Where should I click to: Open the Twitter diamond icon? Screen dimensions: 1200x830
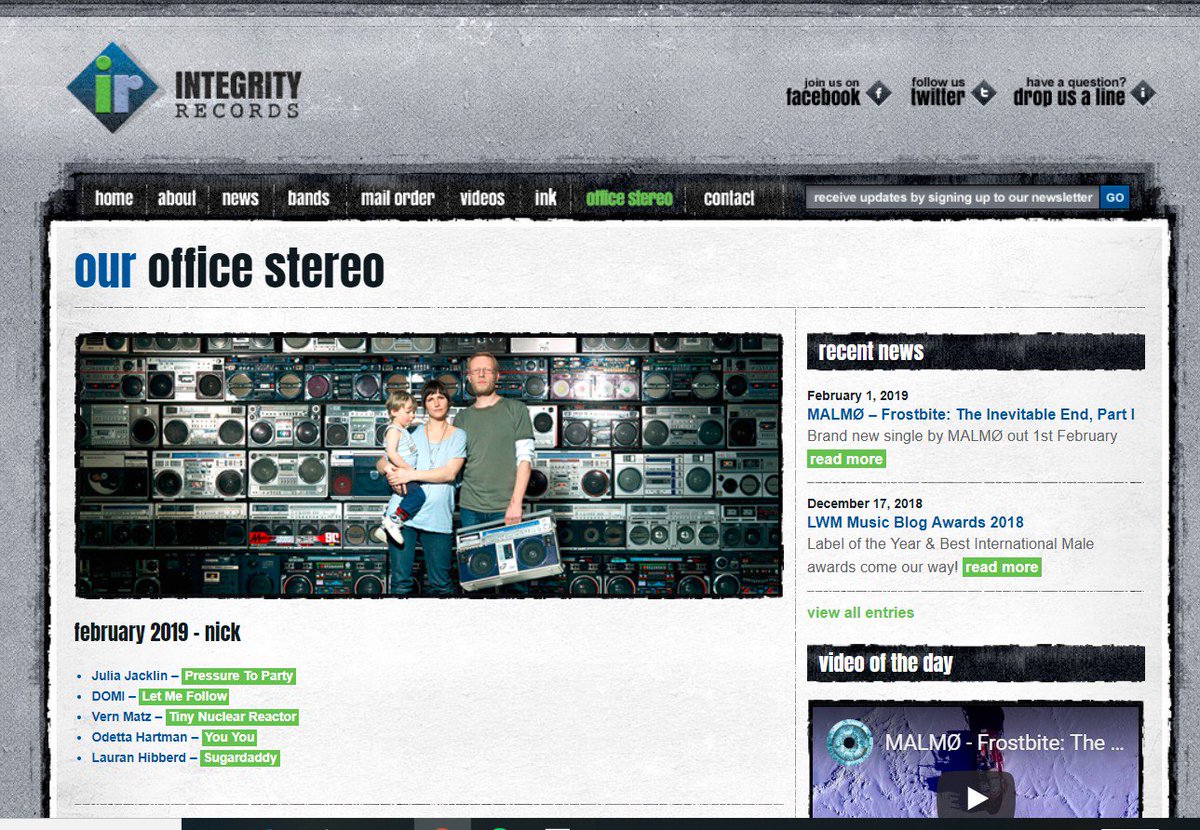click(984, 94)
